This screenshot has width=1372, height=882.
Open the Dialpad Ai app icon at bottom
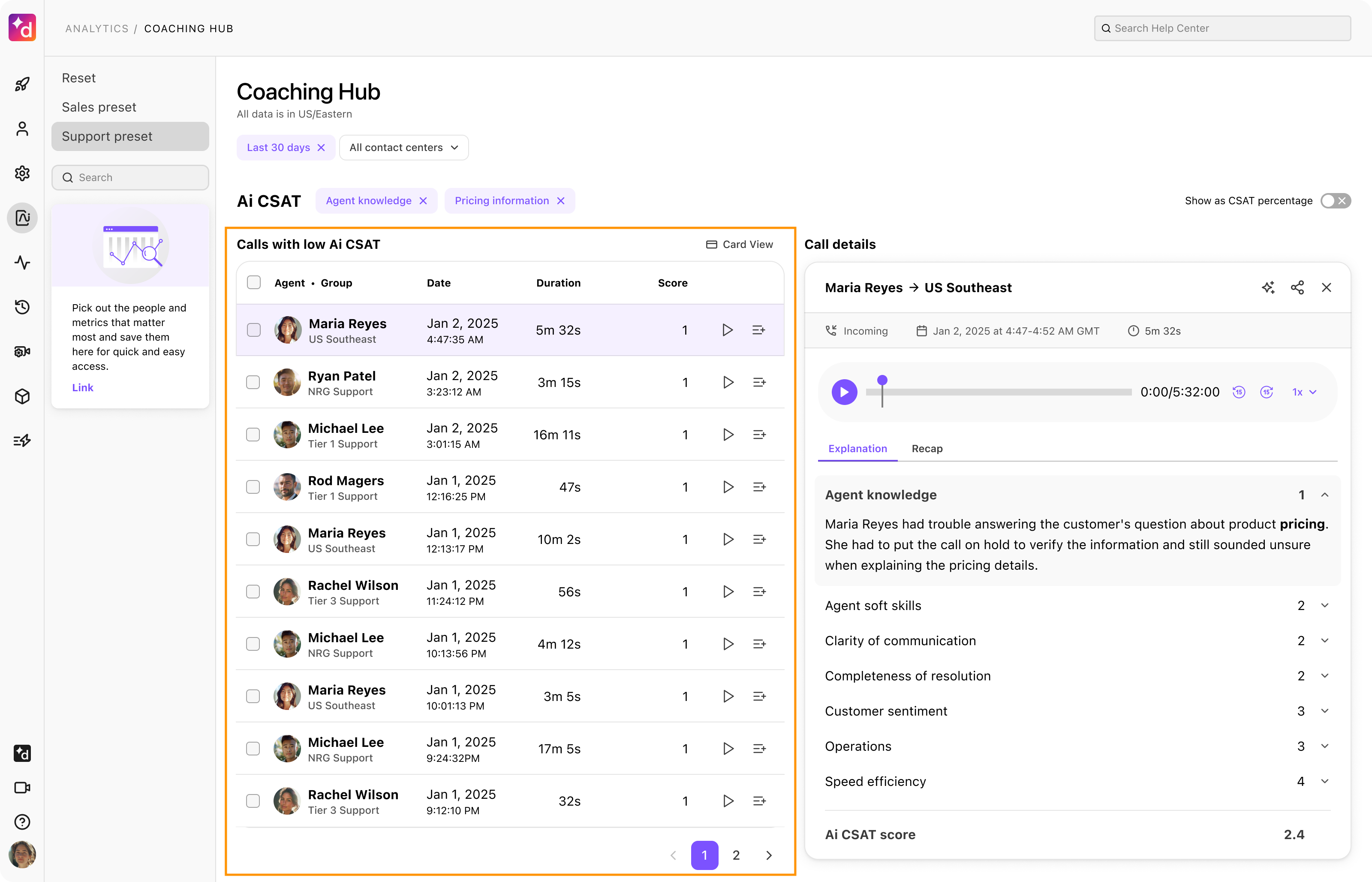[x=22, y=753]
